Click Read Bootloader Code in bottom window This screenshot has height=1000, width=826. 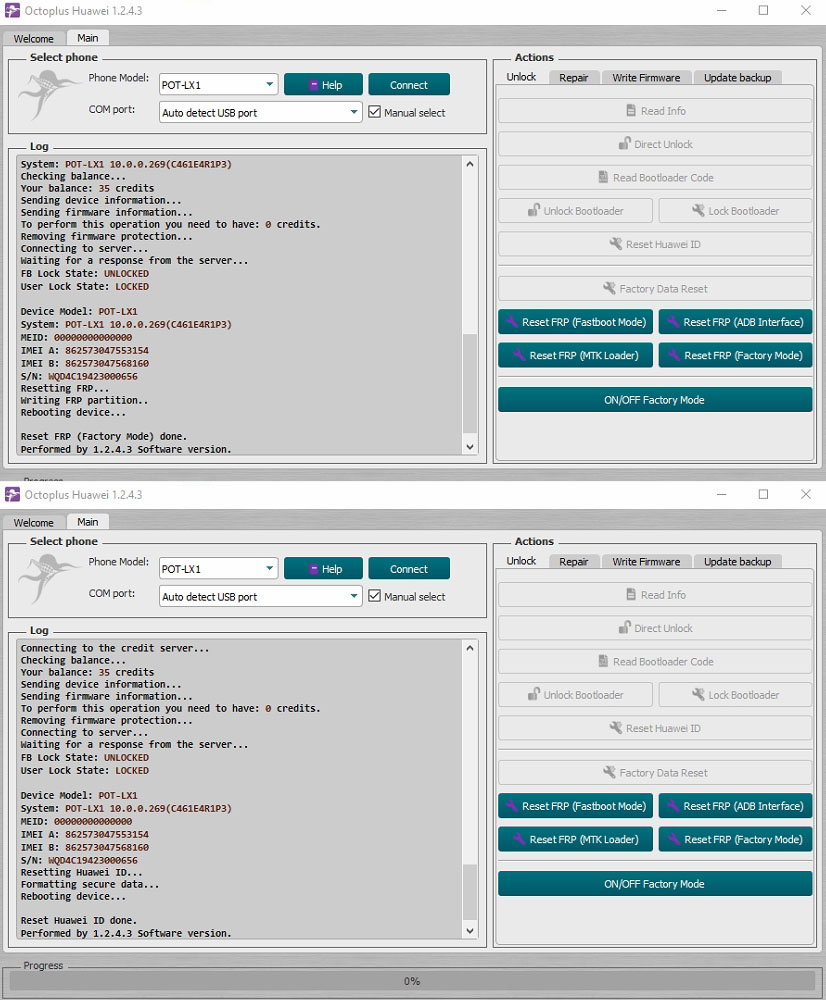(x=655, y=661)
